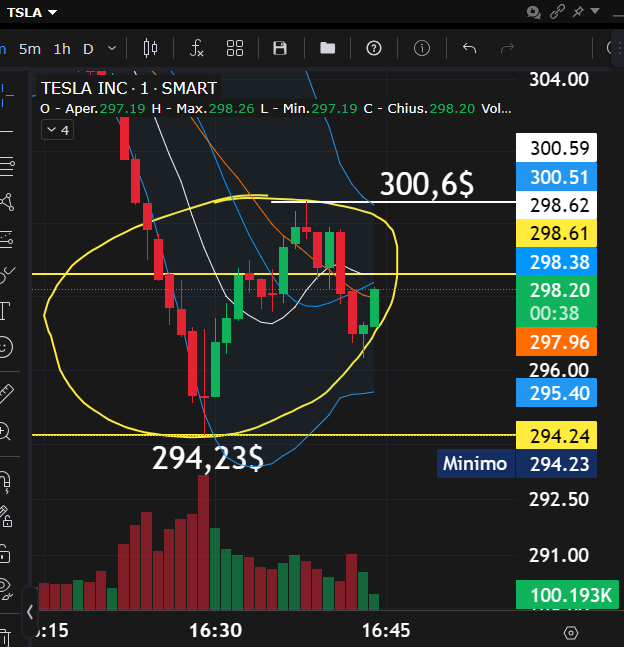Select the brush drawing tool
This screenshot has height=647, width=624.
click(x=7, y=274)
